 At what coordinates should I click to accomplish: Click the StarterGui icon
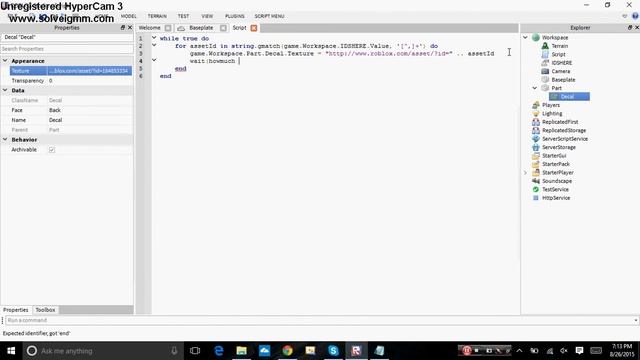[536, 156]
